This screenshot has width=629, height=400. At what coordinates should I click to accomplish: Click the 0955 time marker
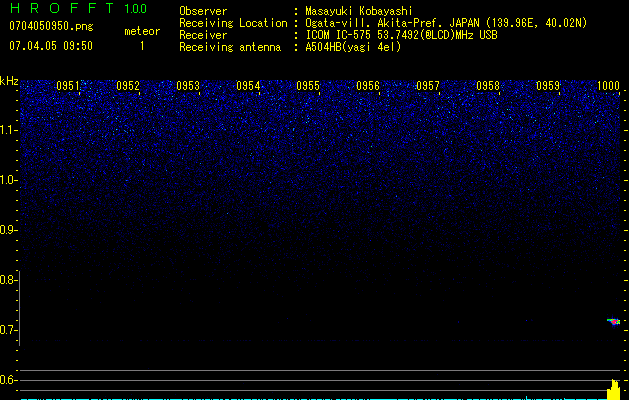[308, 86]
